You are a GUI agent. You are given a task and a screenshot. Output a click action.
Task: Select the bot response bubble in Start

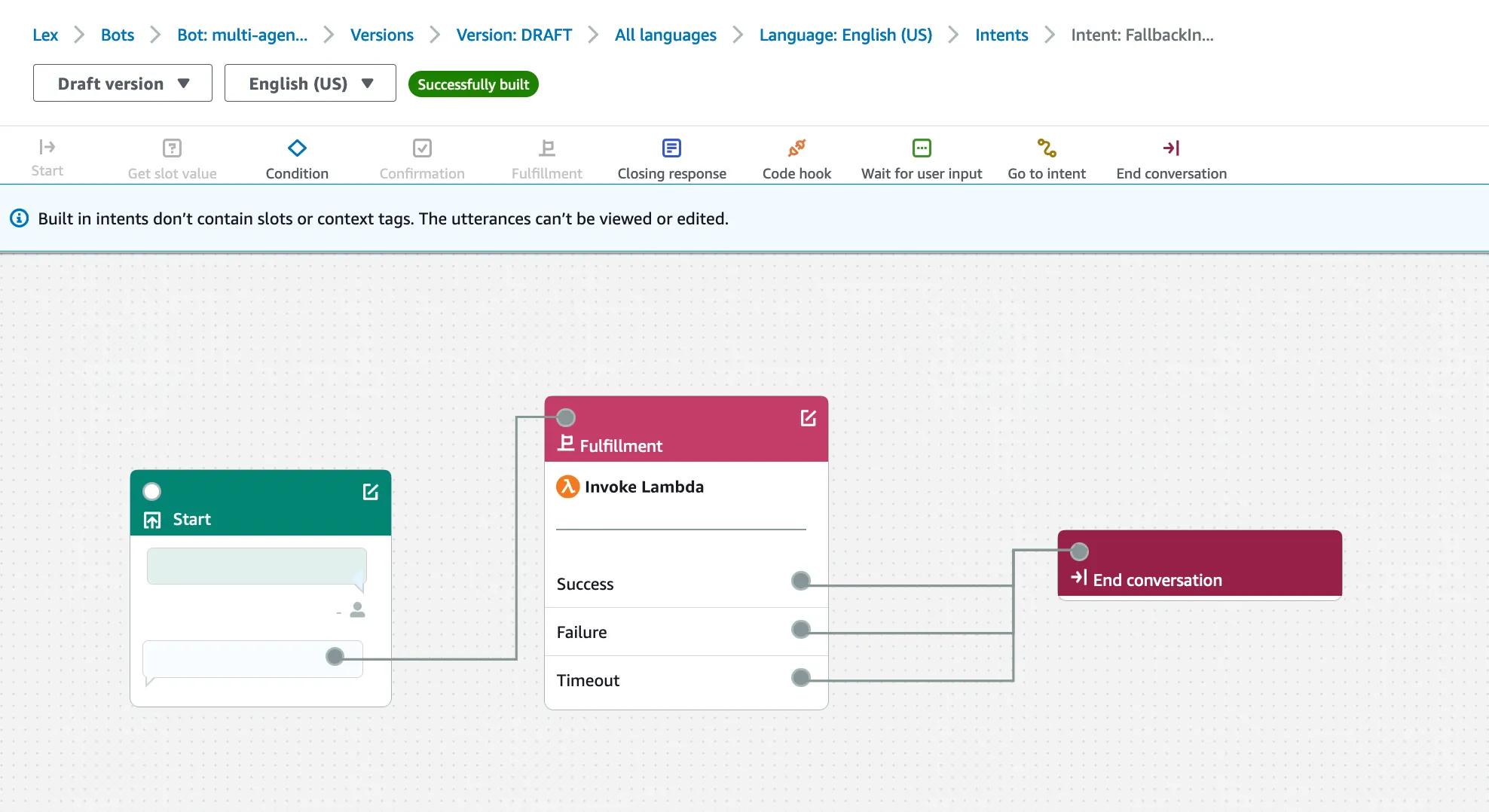coord(252,659)
